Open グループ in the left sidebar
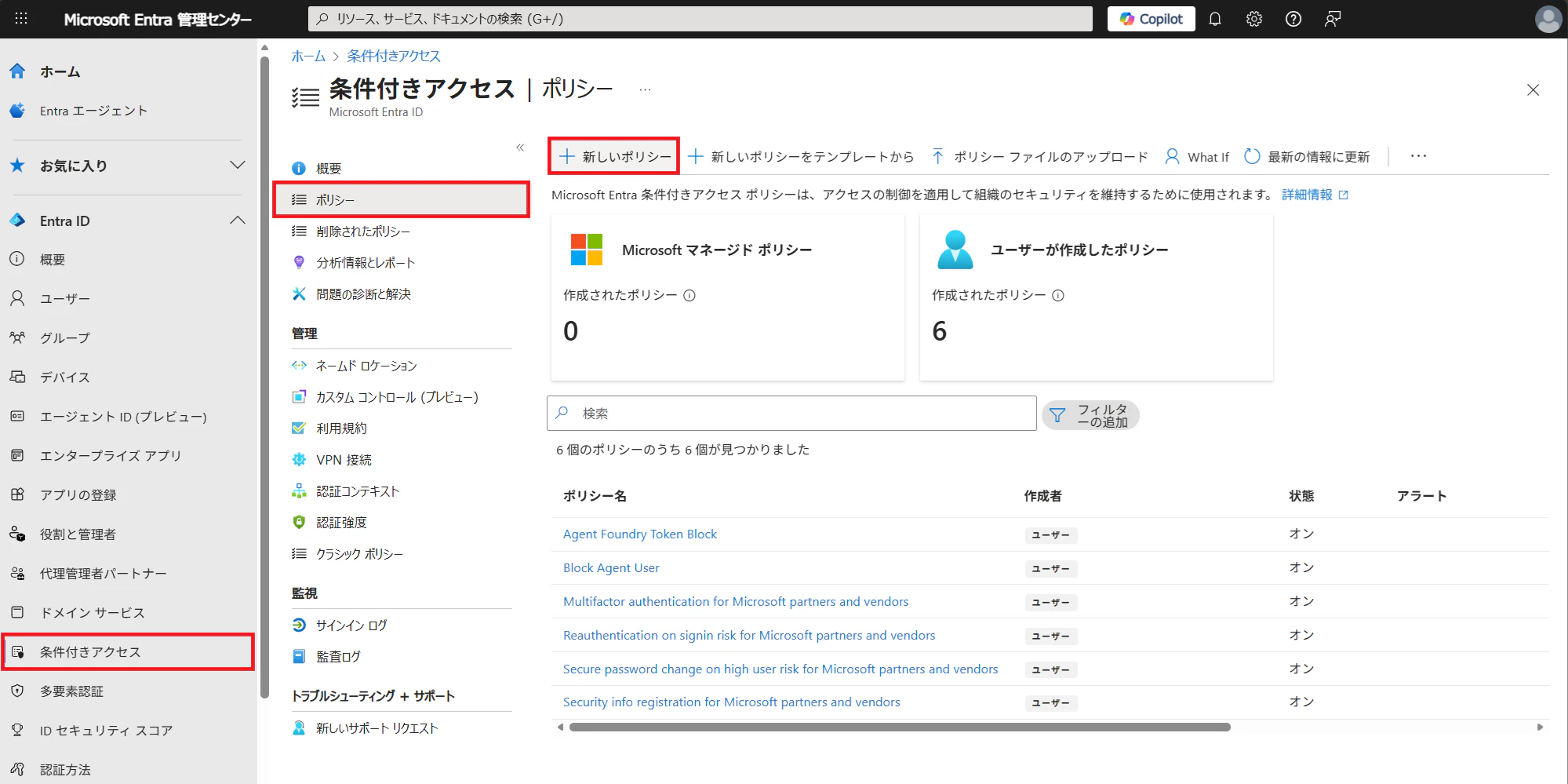 pyautogui.click(x=65, y=338)
